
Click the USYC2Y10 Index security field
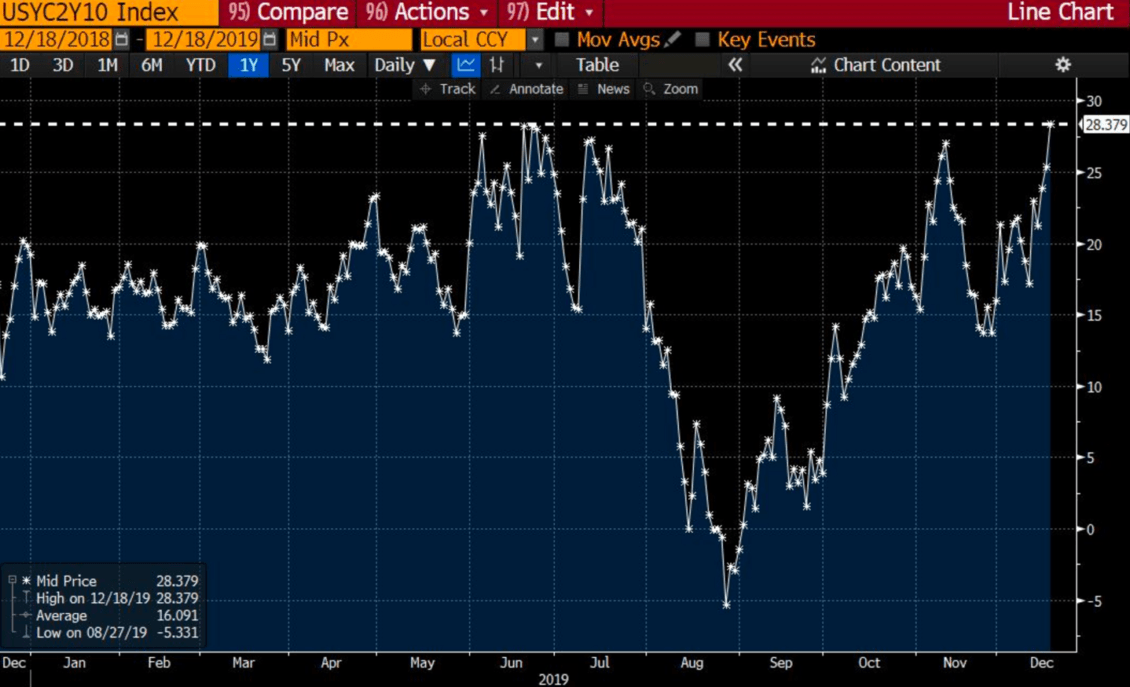pyautogui.click(x=108, y=12)
